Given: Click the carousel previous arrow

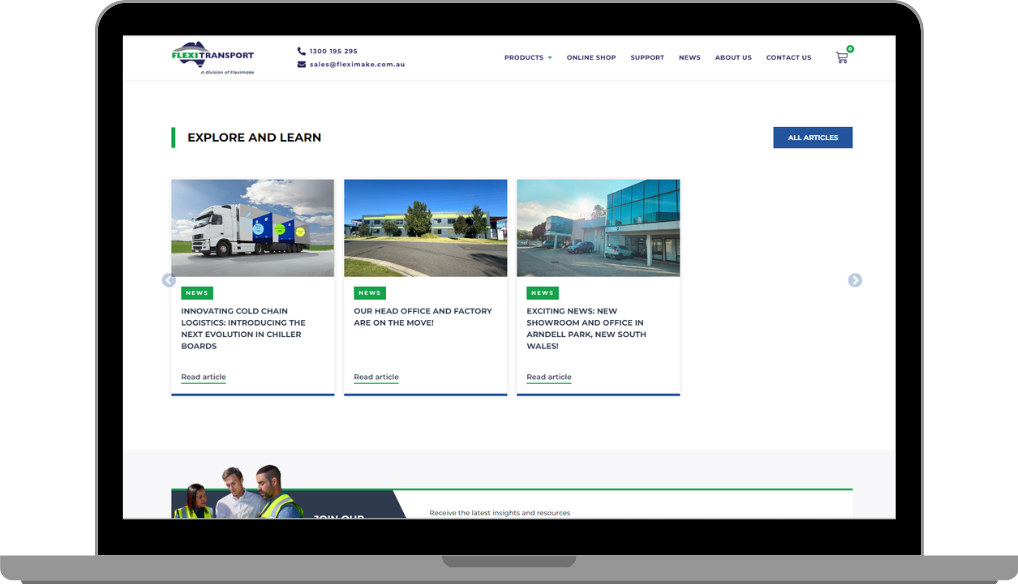Looking at the screenshot, I should coord(169,280).
